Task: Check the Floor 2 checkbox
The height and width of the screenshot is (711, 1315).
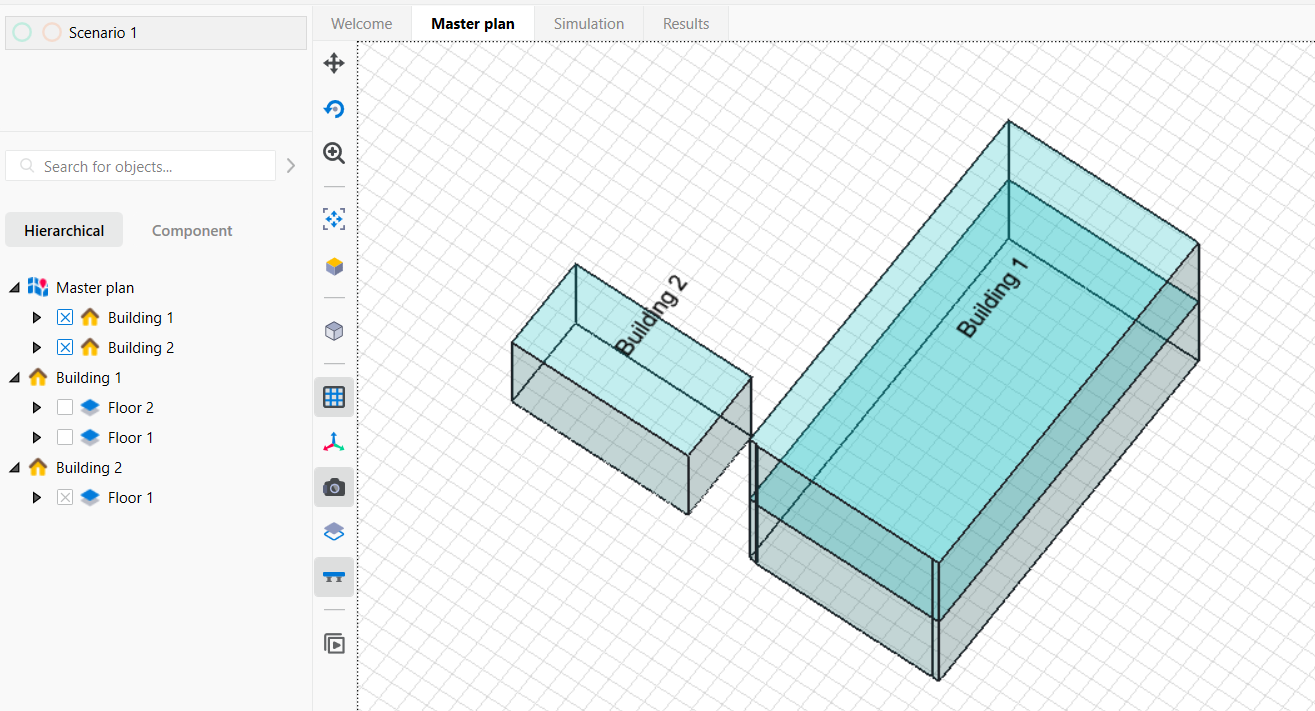Action: (65, 408)
